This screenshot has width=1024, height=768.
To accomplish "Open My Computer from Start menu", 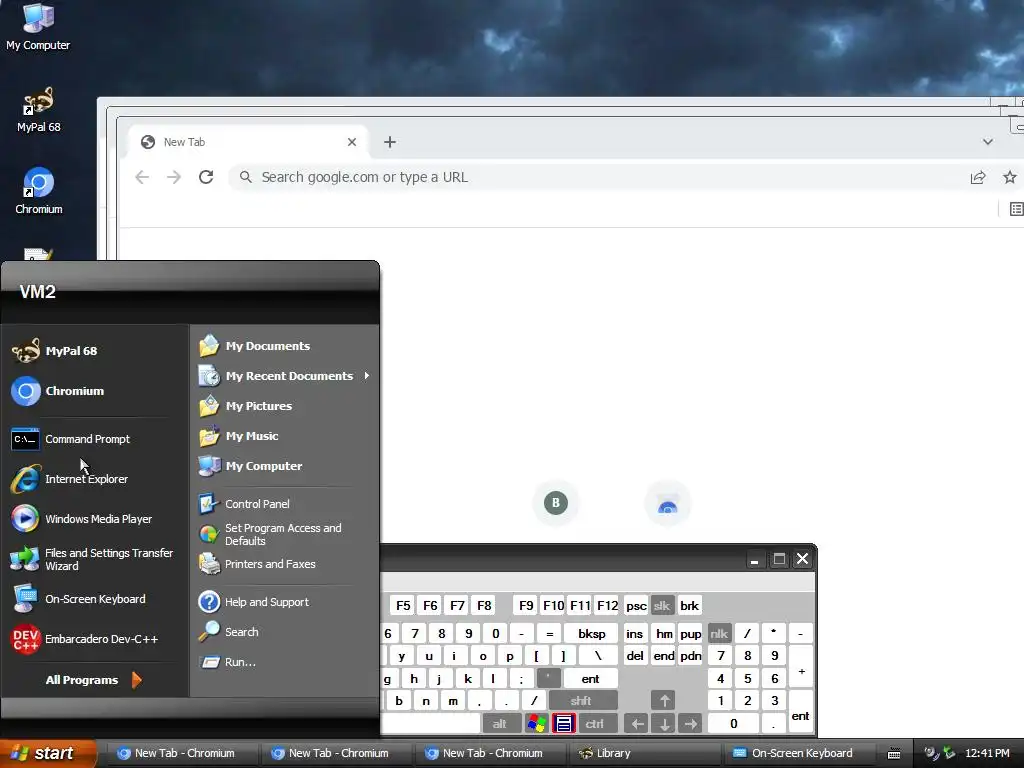I will 250,466.
